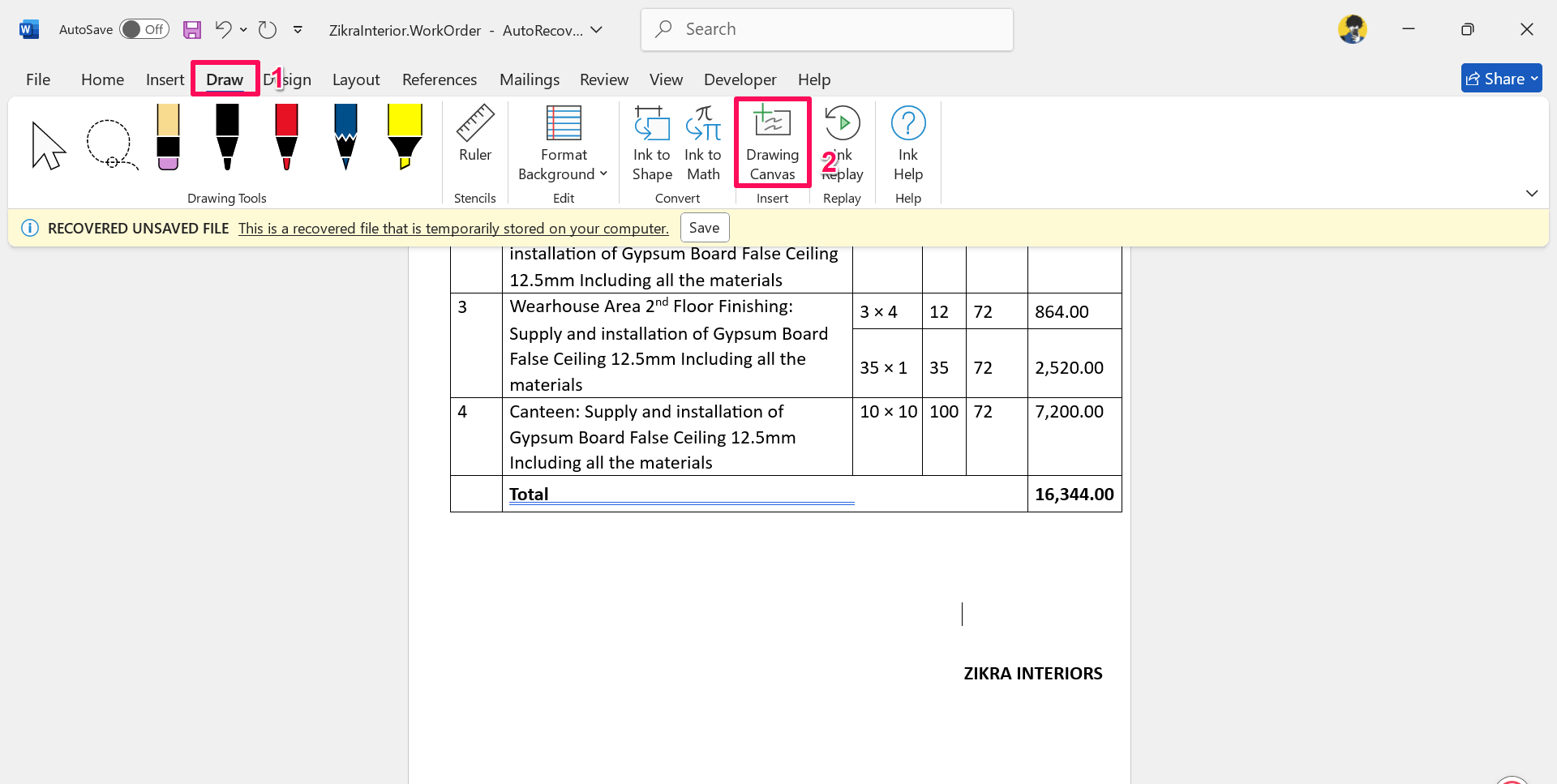Switch to the Insert tab
Screen dimensions: 1557x784
pyautogui.click(x=165, y=79)
